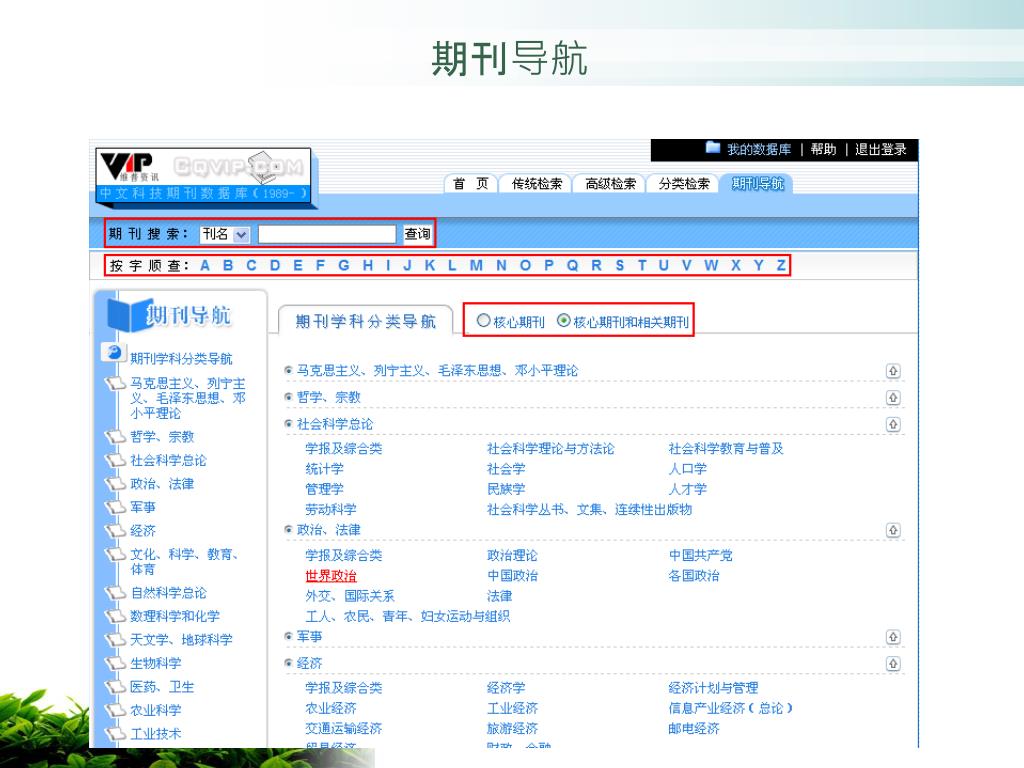The width and height of the screenshot is (1024, 768).
Task: Open 天文学、地球科学 in sidebar
Action: [x=181, y=640]
